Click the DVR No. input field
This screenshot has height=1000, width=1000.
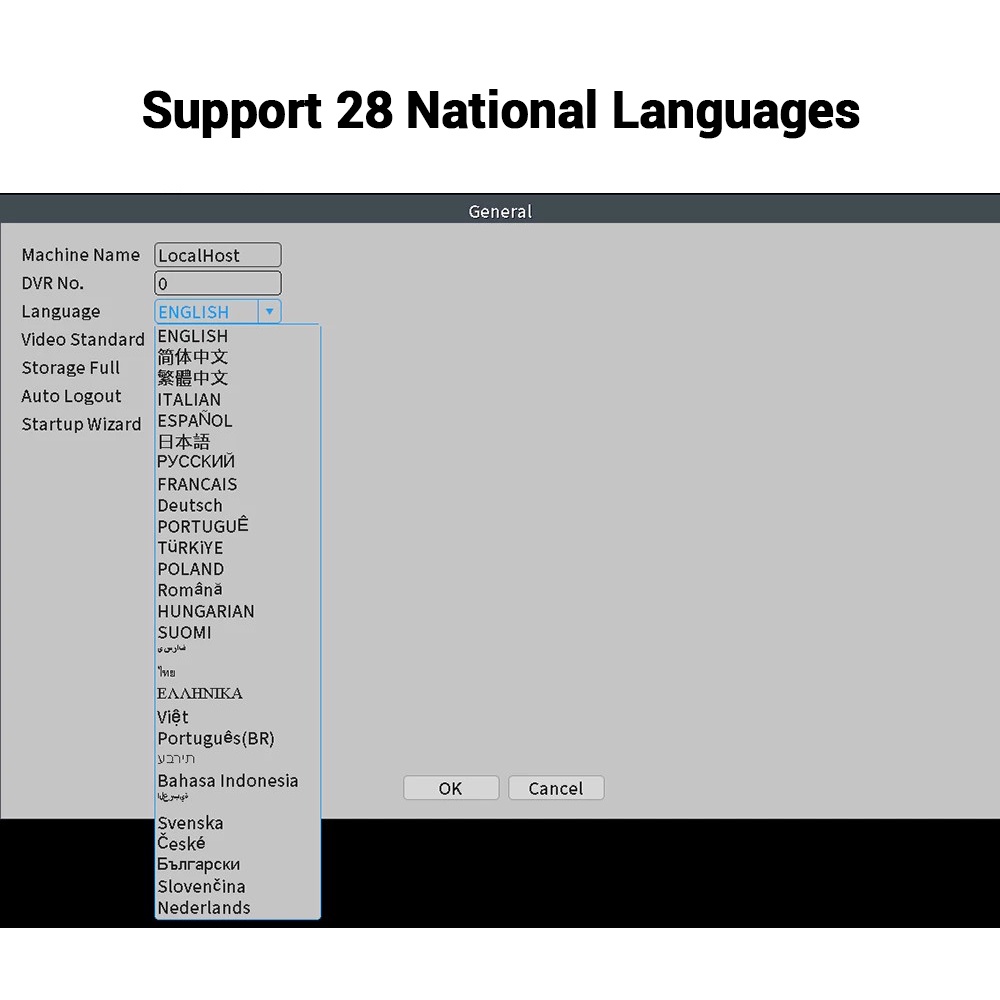(218, 283)
